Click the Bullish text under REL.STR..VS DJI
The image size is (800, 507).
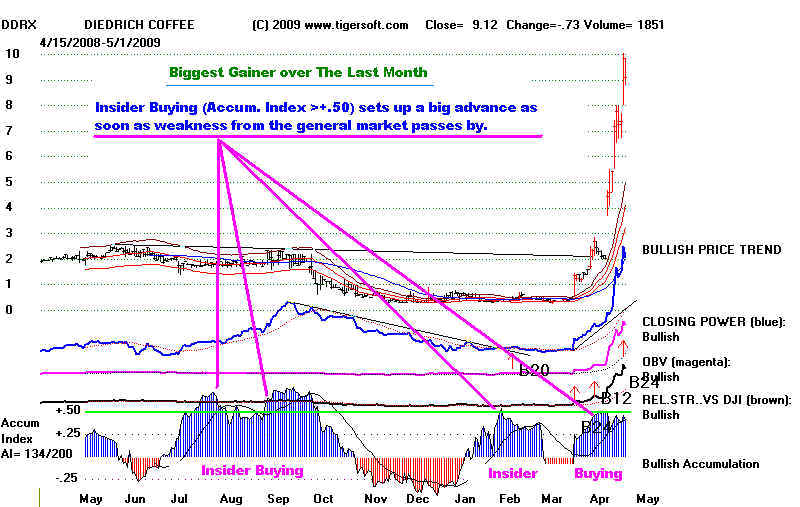click(x=661, y=415)
